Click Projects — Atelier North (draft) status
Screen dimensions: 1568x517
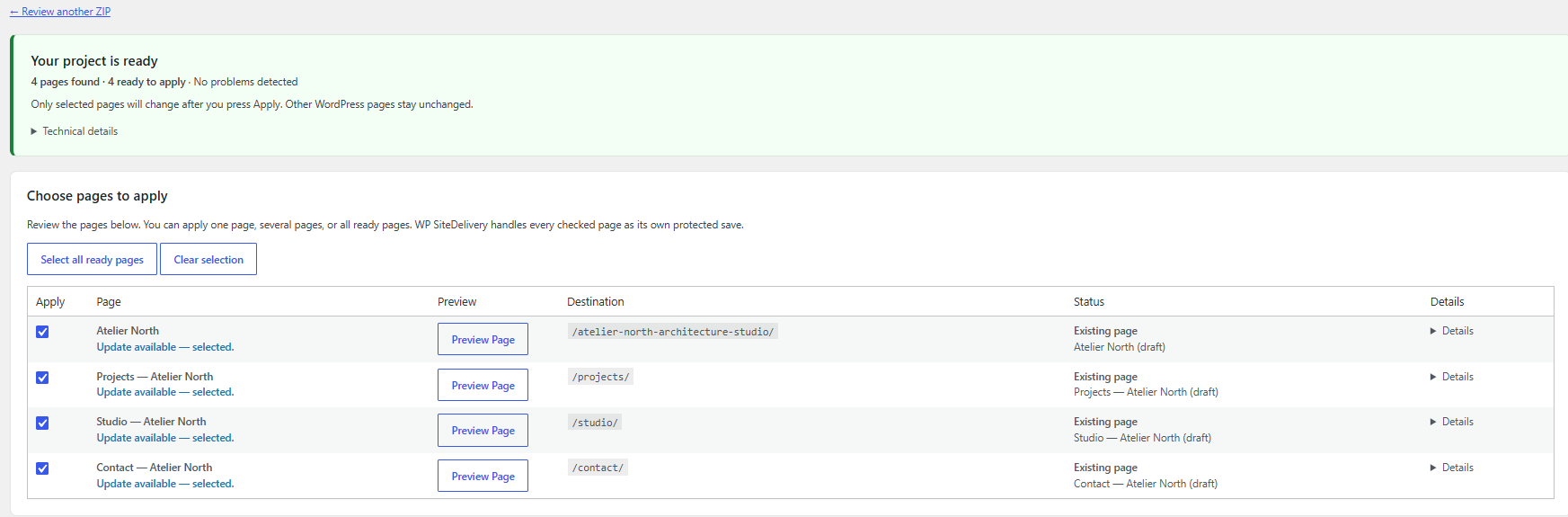pos(1146,392)
